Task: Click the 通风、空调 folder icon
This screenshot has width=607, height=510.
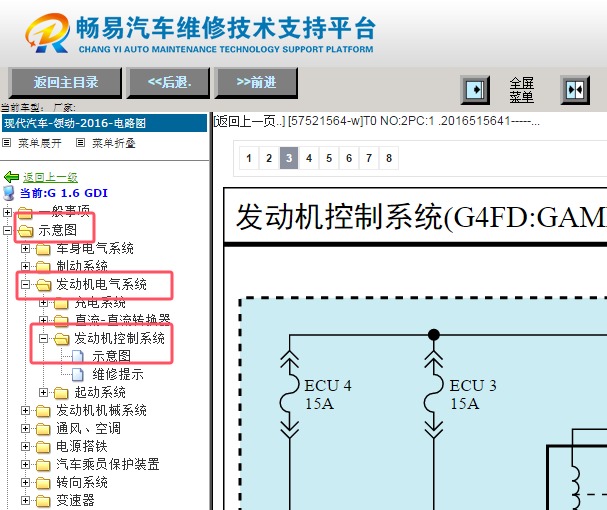Action: pyautogui.click(x=43, y=429)
